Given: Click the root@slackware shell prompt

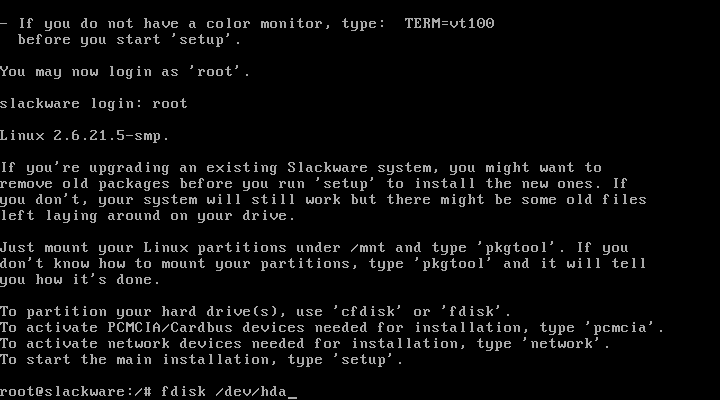Looking at the screenshot, I should 76,391.
